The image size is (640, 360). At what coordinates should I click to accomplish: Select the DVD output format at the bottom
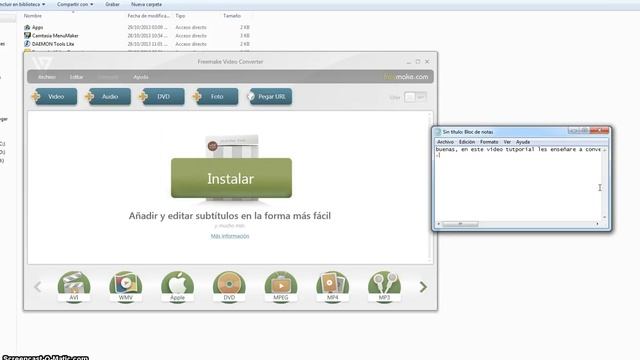pyautogui.click(x=229, y=287)
